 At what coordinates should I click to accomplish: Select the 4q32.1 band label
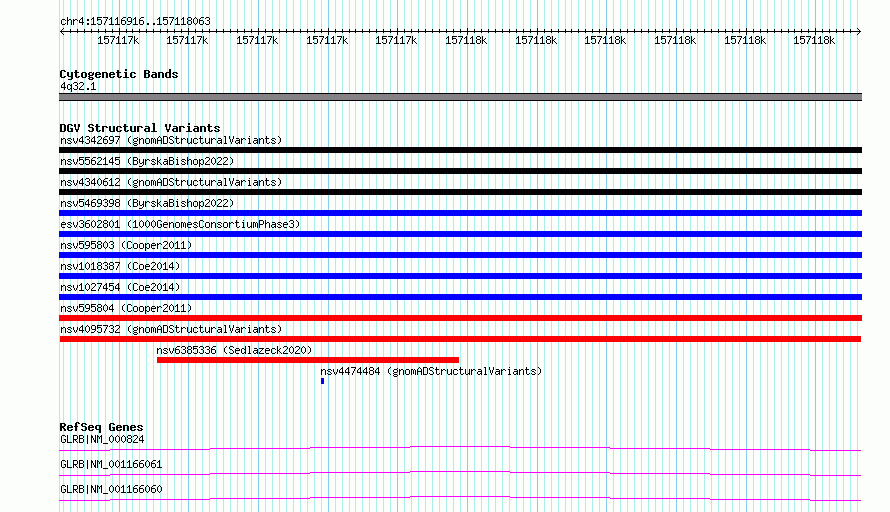[78, 87]
